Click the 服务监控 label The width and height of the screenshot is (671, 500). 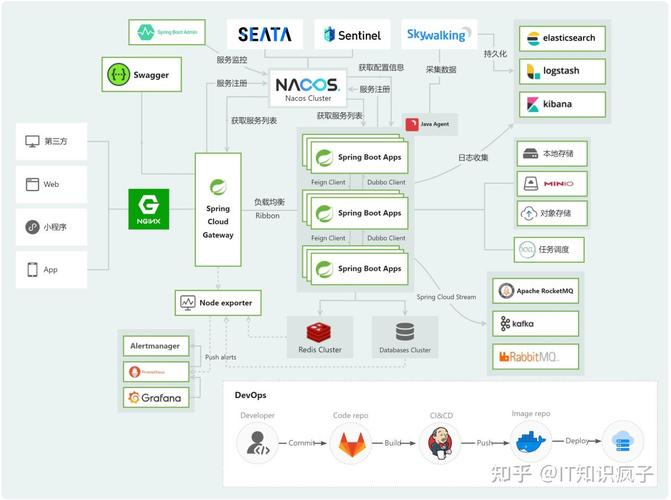232,60
